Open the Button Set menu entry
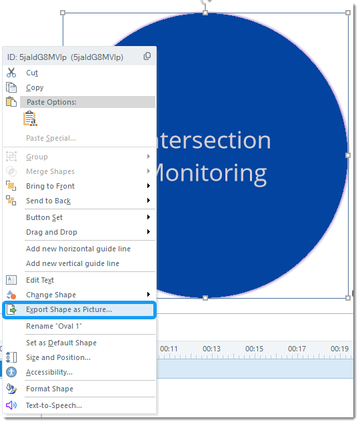 (79, 217)
